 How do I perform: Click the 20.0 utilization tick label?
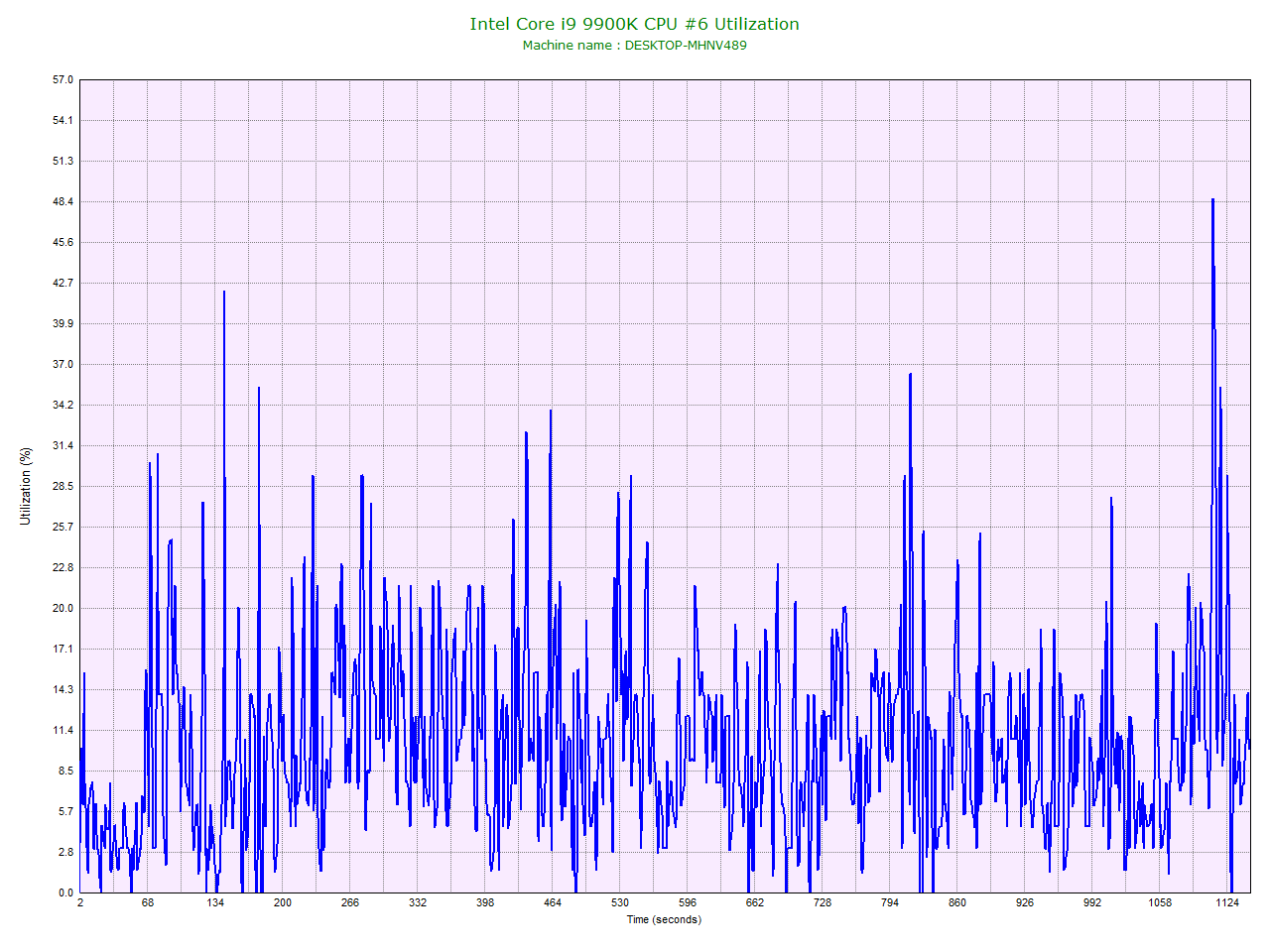point(63,608)
